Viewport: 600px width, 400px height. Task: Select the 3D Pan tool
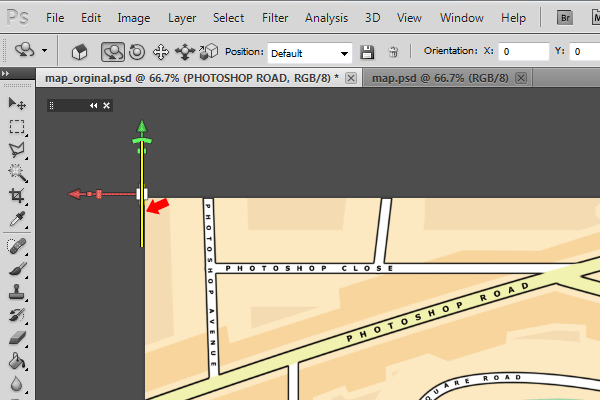(x=161, y=52)
